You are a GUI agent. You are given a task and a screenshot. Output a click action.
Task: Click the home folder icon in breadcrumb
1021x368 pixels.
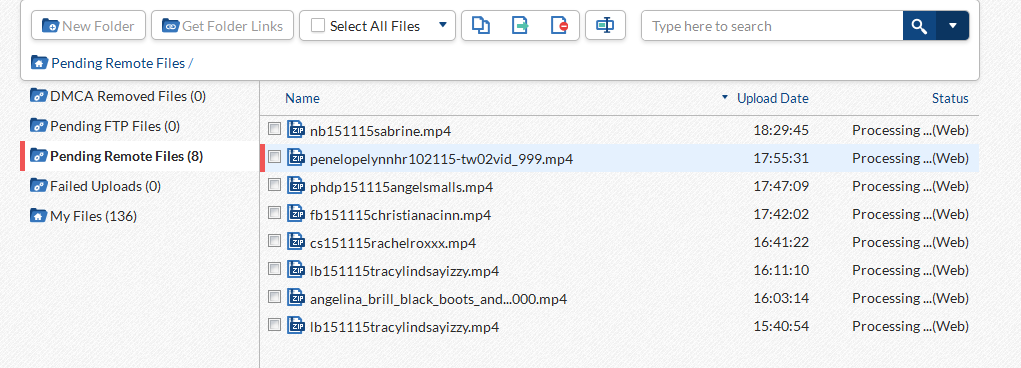click(x=39, y=63)
